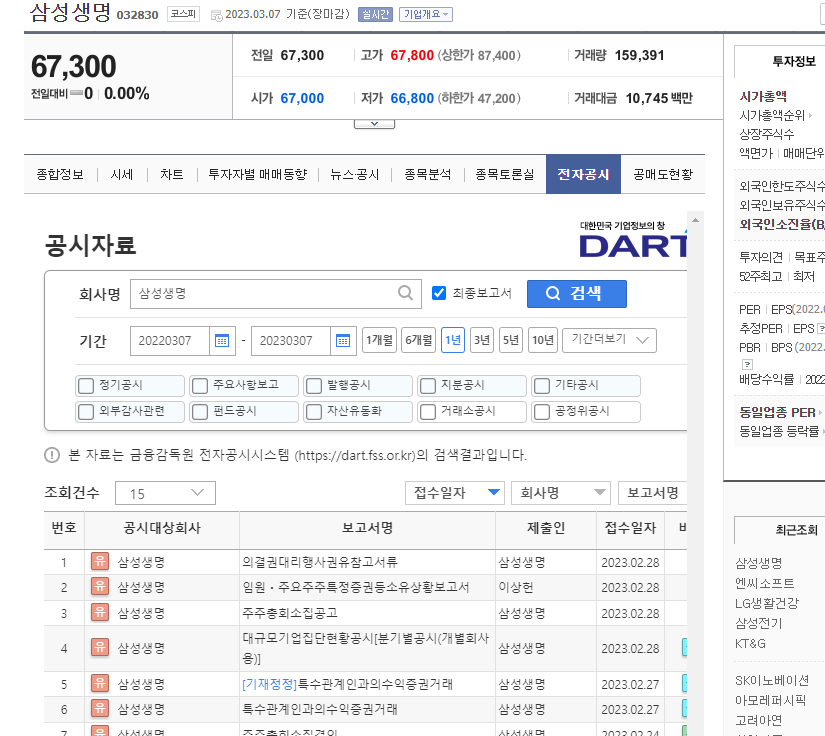Enable the 지분공시 checkbox

(x=428, y=386)
